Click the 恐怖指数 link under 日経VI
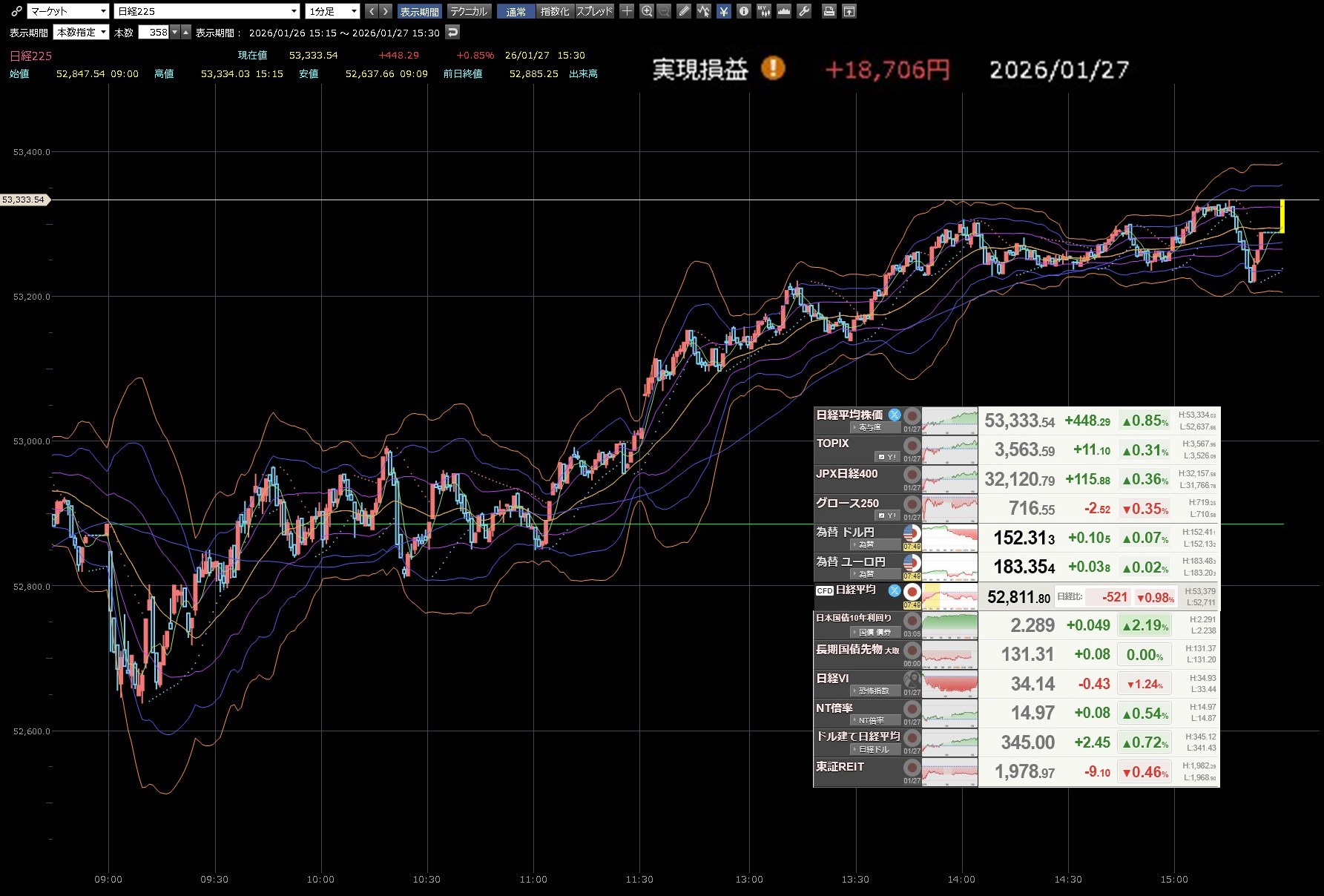The width and height of the screenshot is (1324, 896). pyautogui.click(x=873, y=691)
